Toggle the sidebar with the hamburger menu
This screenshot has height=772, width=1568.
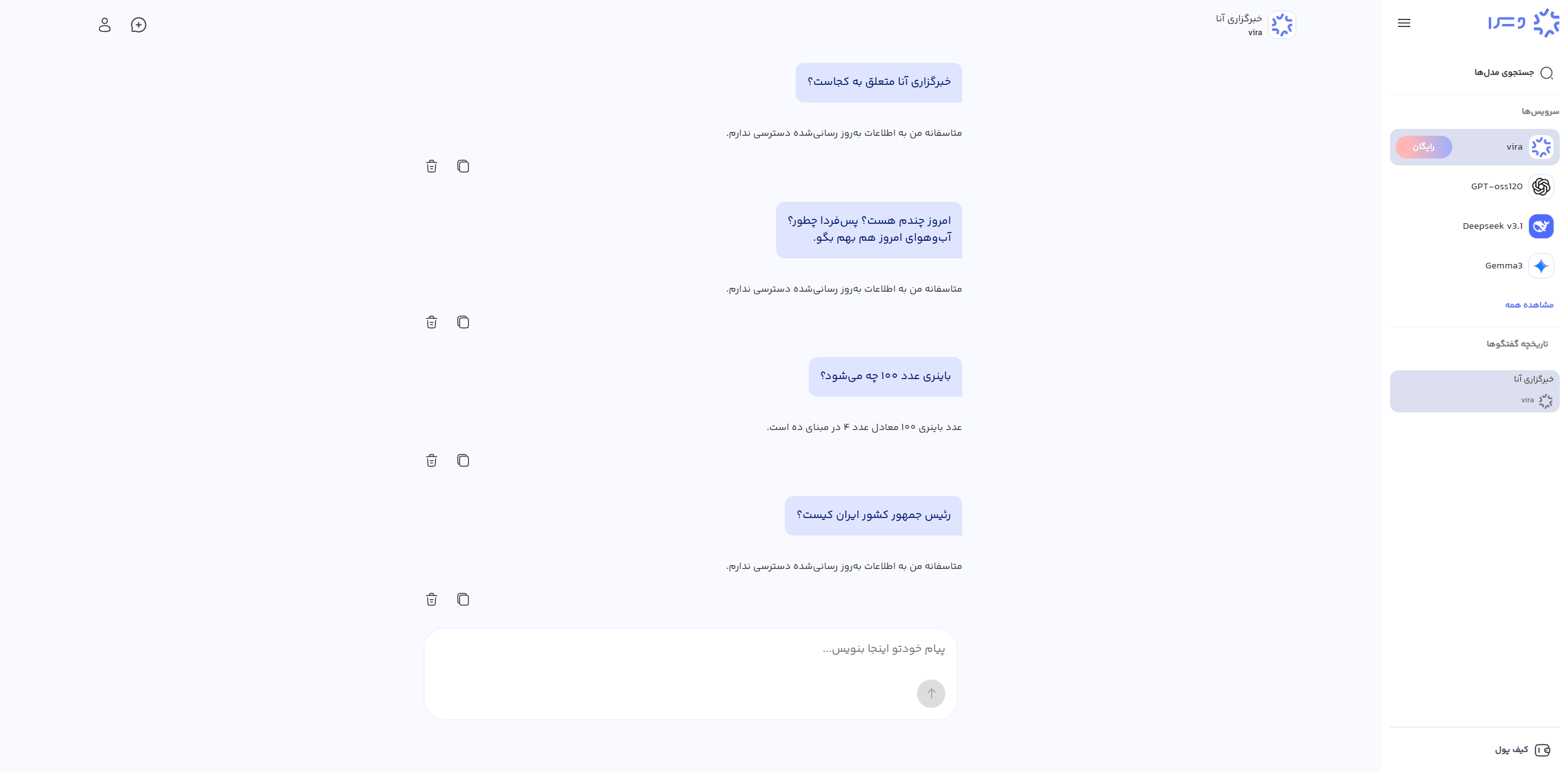pos(1404,23)
